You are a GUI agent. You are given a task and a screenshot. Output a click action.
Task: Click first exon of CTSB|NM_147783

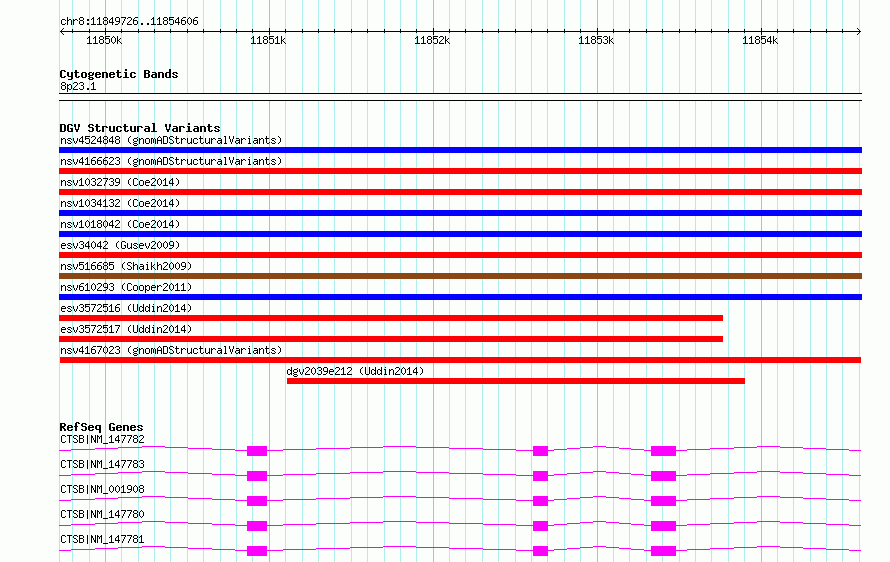pyautogui.click(x=257, y=476)
